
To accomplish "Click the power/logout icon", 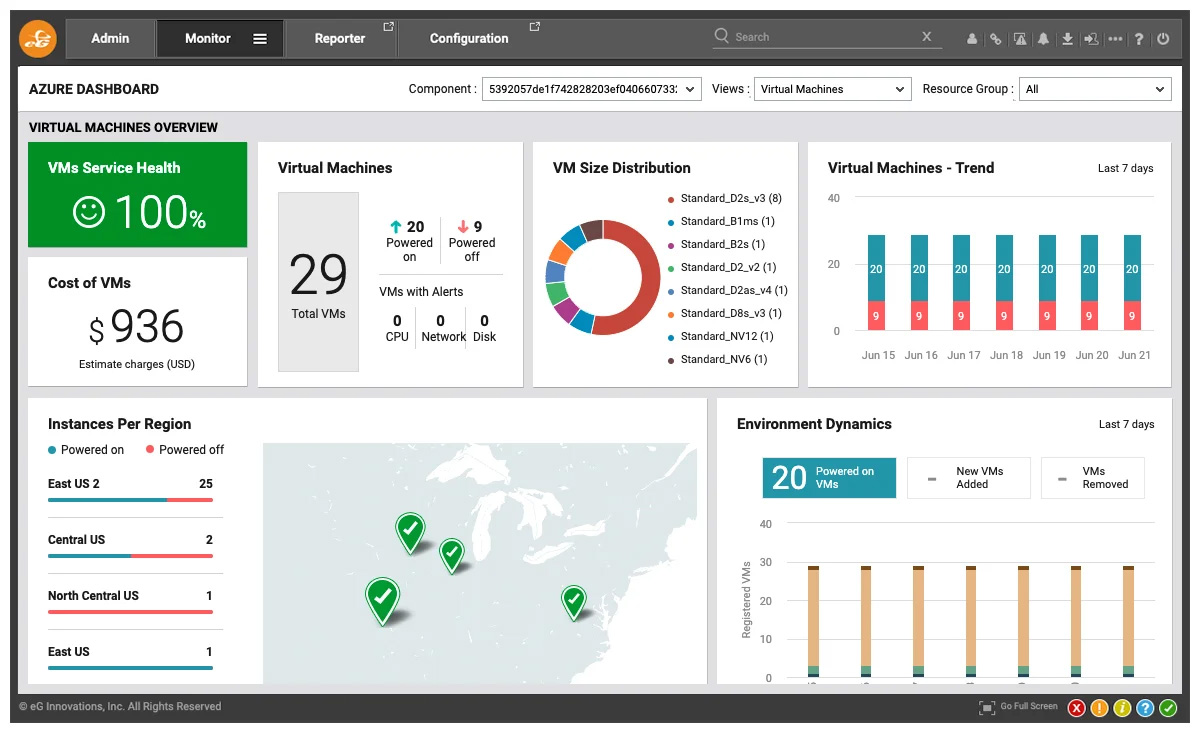I will point(1163,39).
